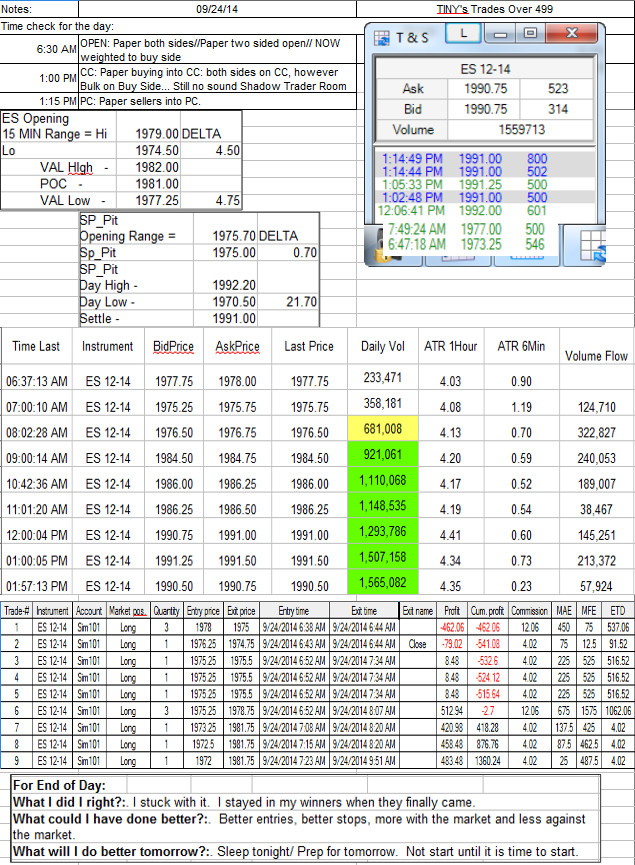The width and height of the screenshot is (635, 865).
Task: Click the L link button in T & S title bar
Action: tap(464, 34)
